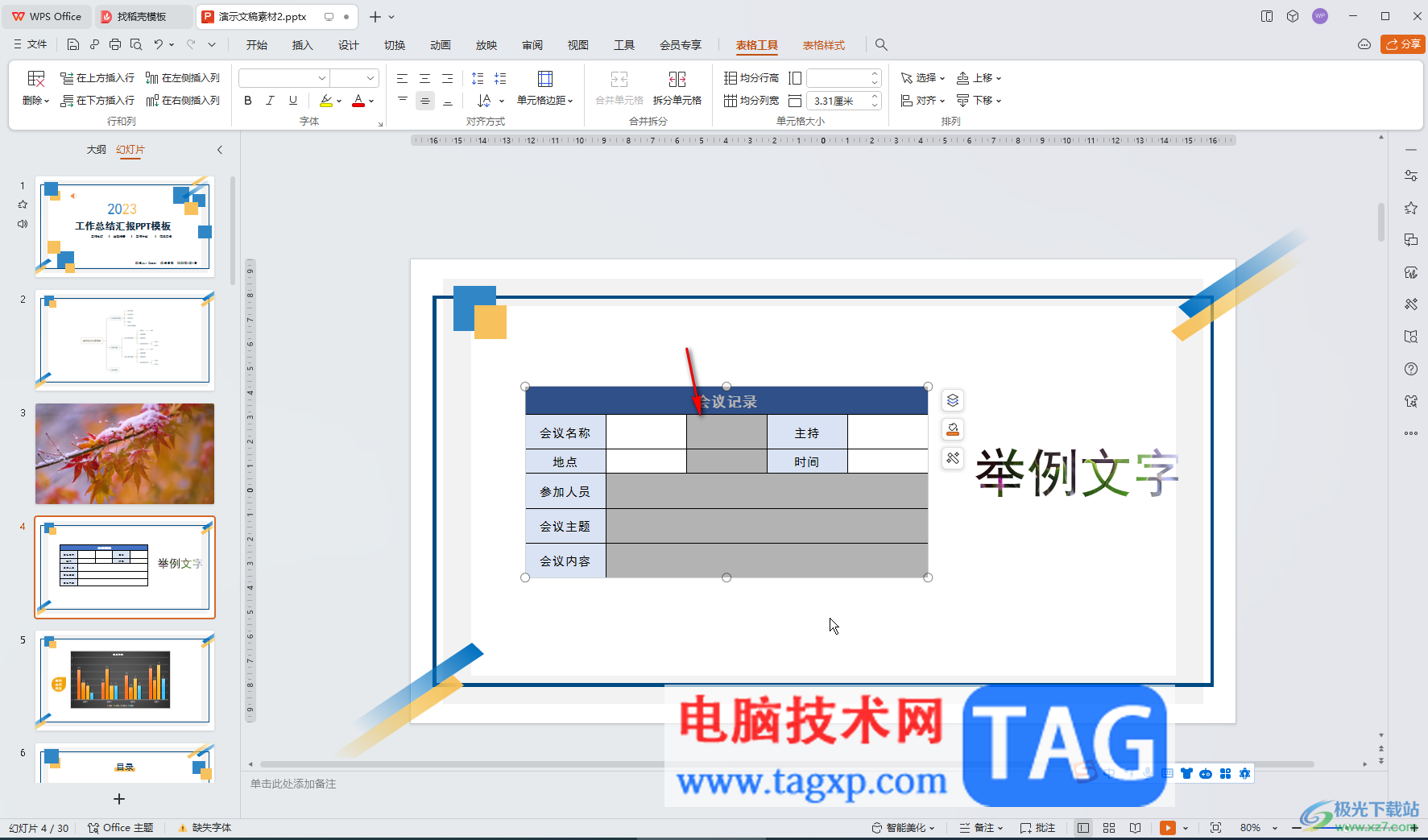
Task: Switch to slide sorter view
Action: 1109,828
